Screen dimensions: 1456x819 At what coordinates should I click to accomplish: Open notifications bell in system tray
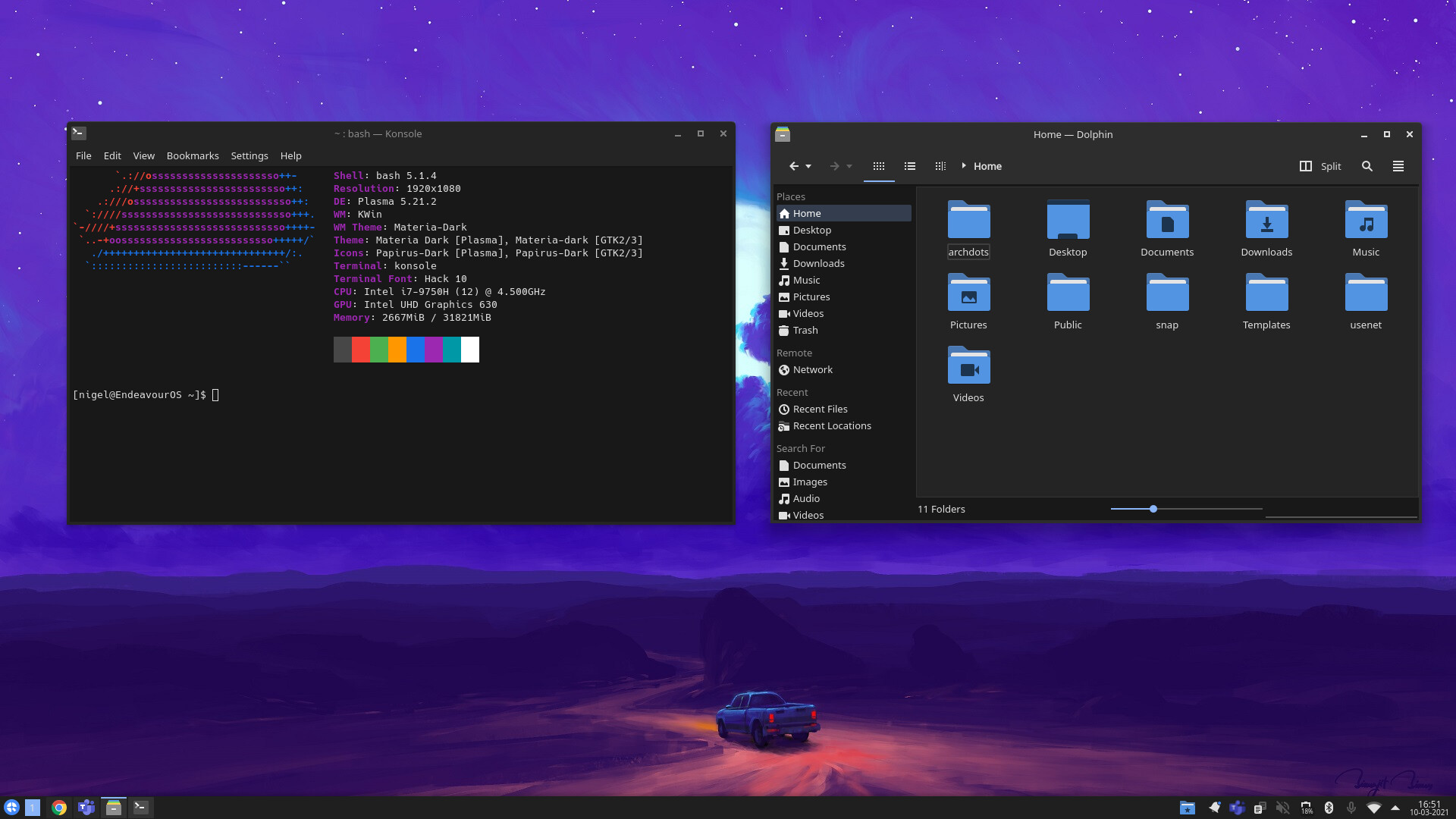pyautogui.click(x=1214, y=808)
